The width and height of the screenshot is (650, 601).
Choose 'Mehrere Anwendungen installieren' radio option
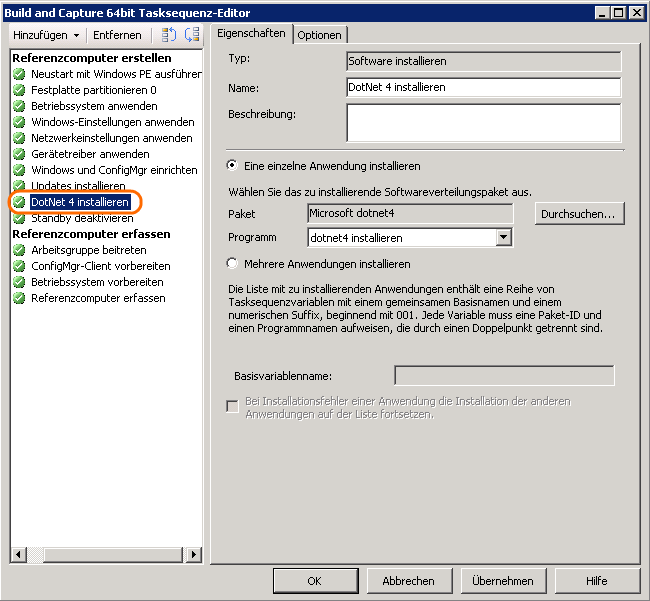233,264
